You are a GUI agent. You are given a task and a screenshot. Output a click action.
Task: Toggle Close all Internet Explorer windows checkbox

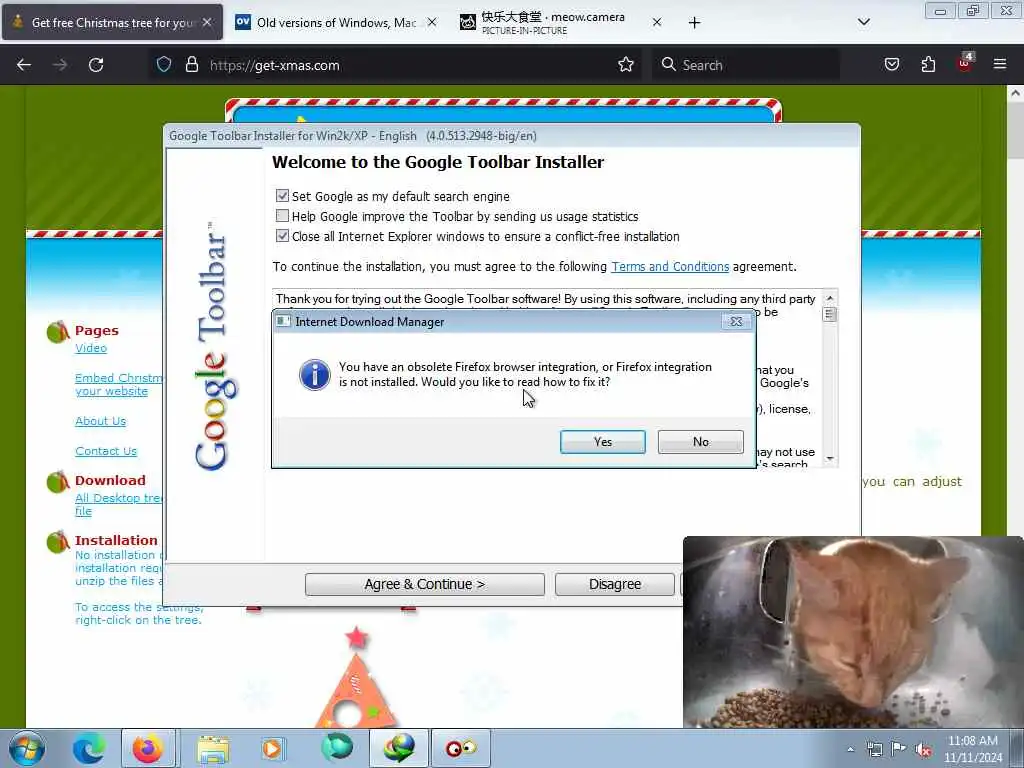(x=282, y=236)
